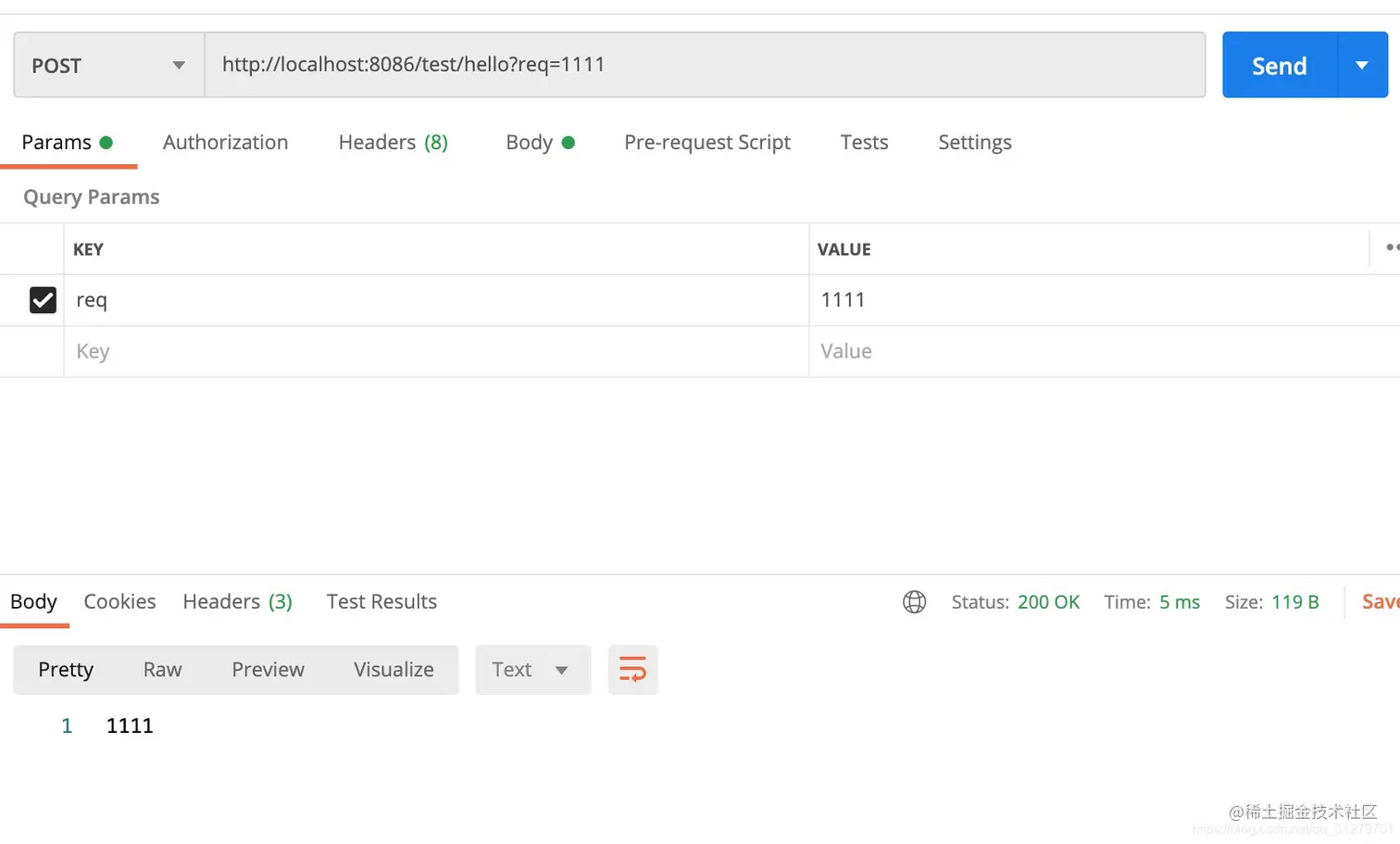Select the Visualize view
This screenshot has height=844, width=1400.
click(394, 670)
